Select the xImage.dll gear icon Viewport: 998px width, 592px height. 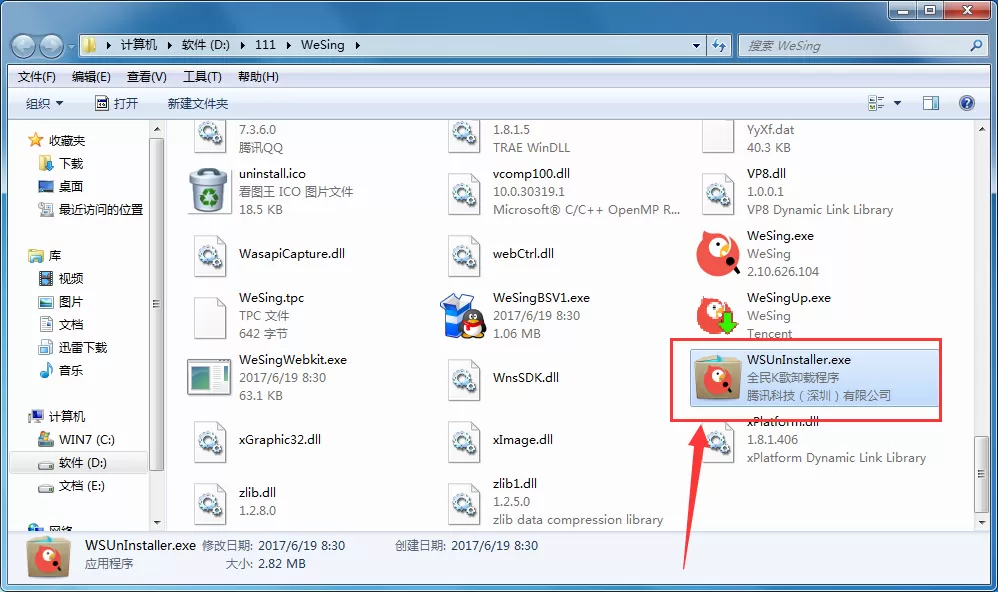point(464,442)
